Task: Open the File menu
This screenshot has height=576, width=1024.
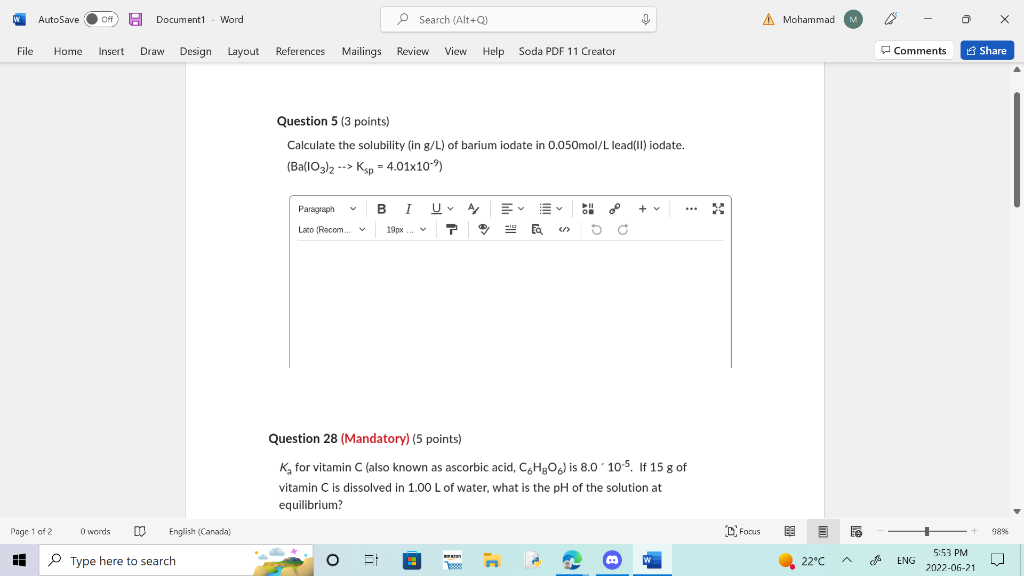Action: (x=25, y=51)
